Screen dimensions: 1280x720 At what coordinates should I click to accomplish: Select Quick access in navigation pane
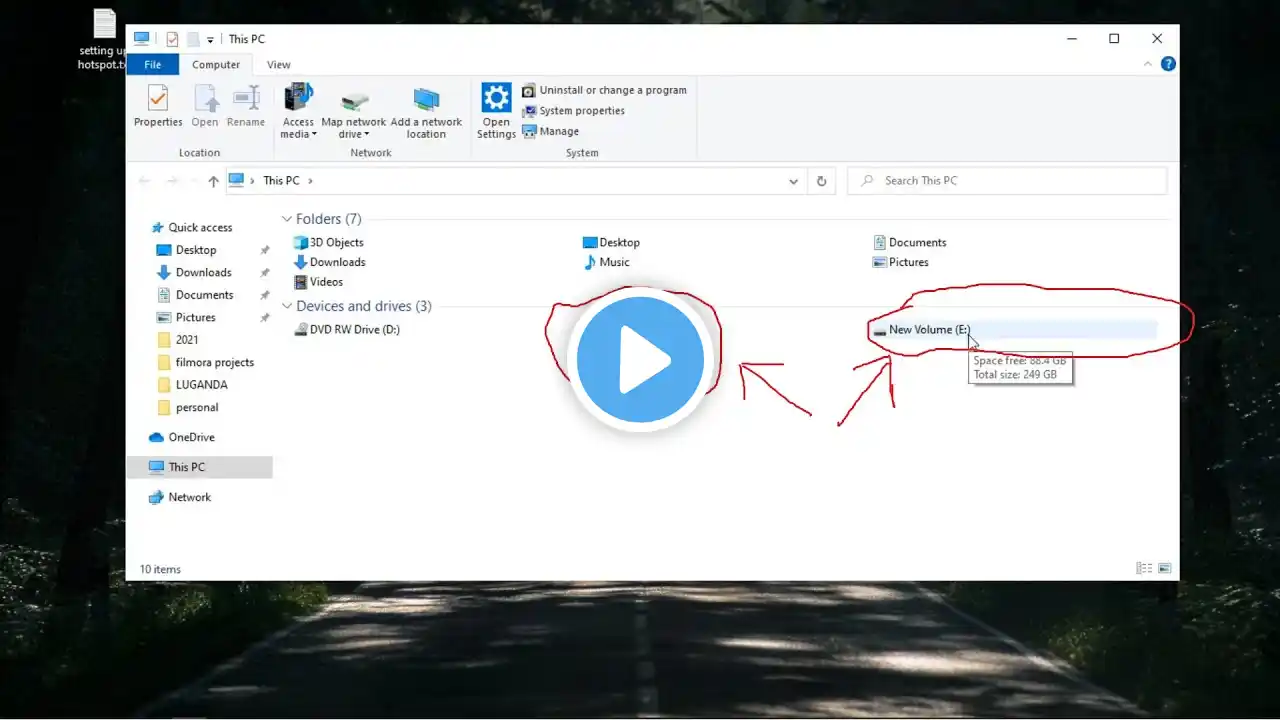[x=190, y=228]
